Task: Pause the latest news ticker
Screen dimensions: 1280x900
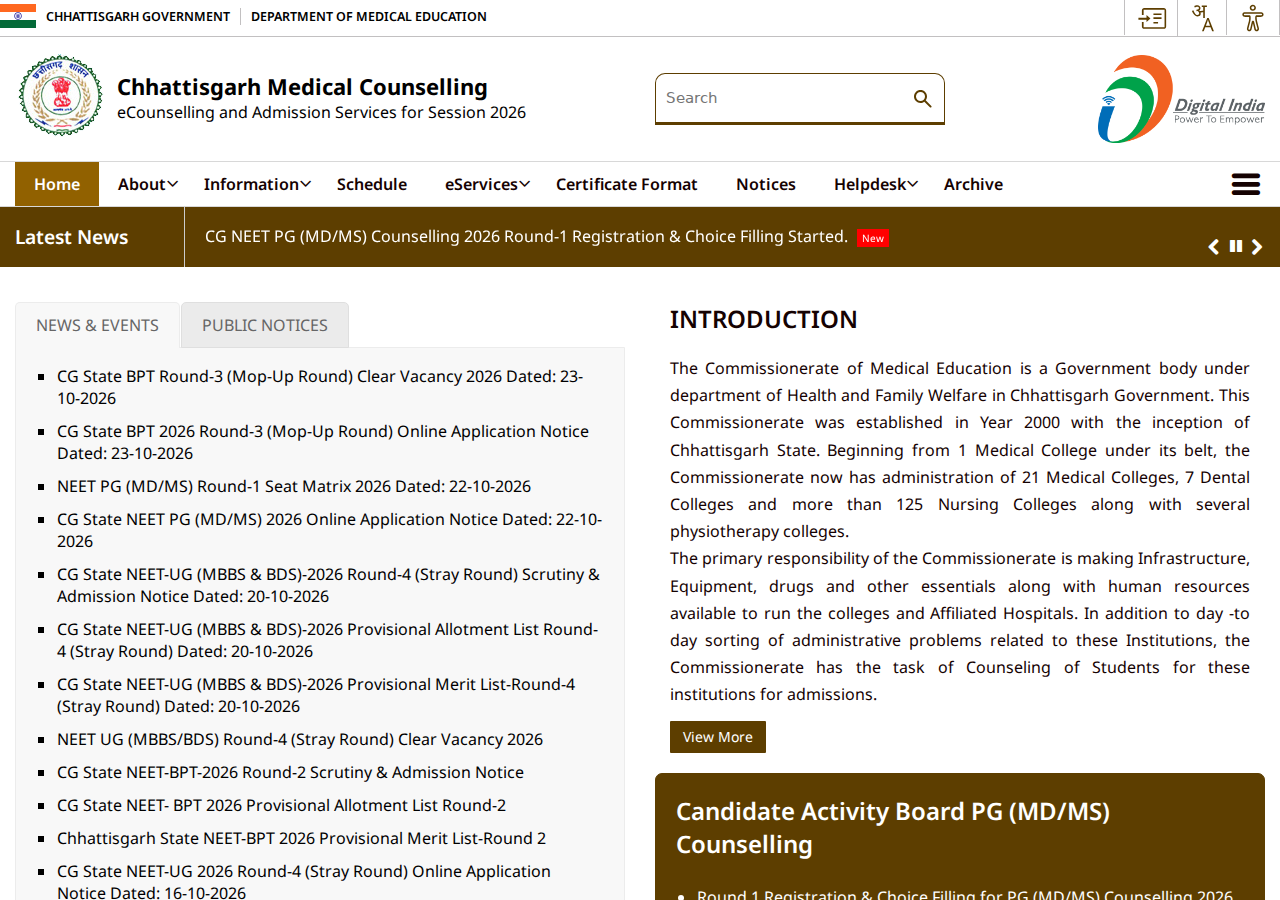Action: [1236, 246]
